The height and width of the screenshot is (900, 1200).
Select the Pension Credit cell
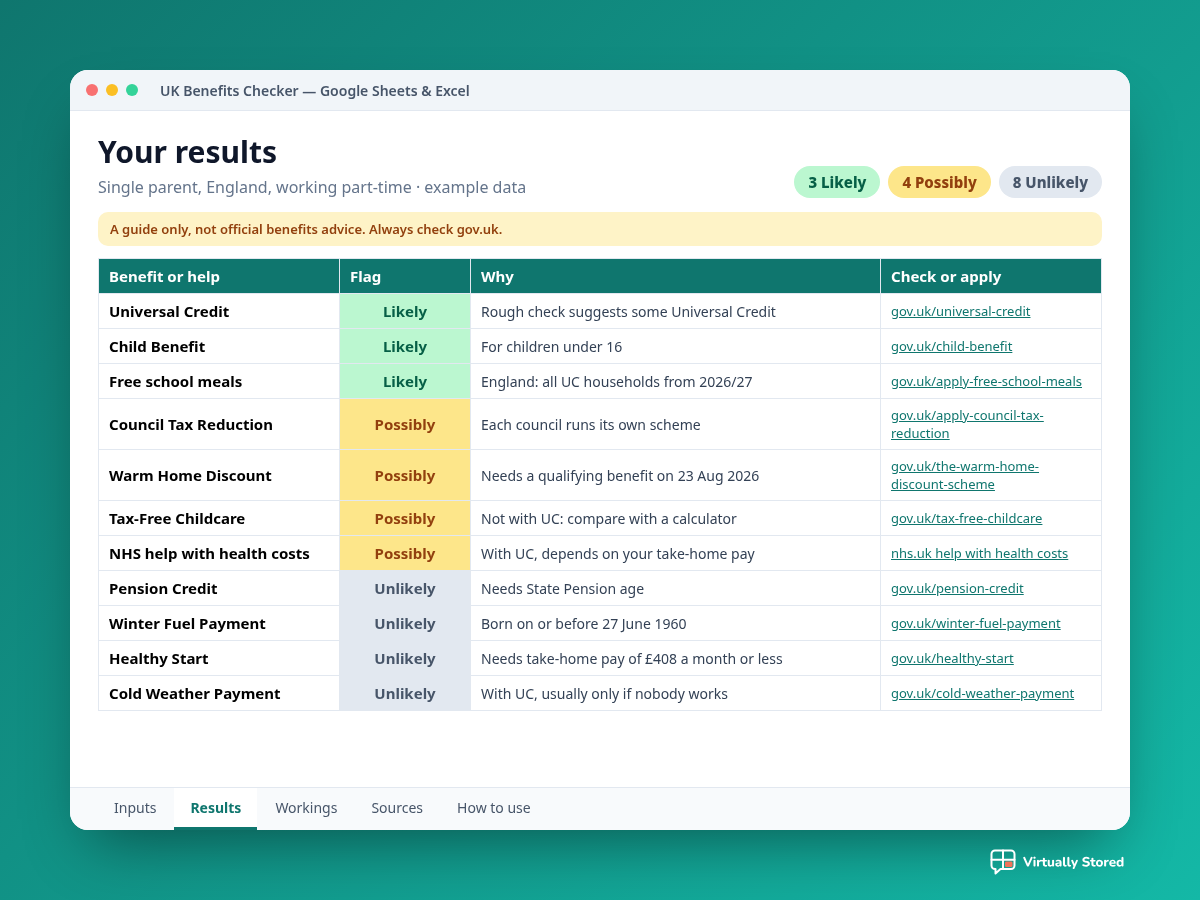pos(219,588)
